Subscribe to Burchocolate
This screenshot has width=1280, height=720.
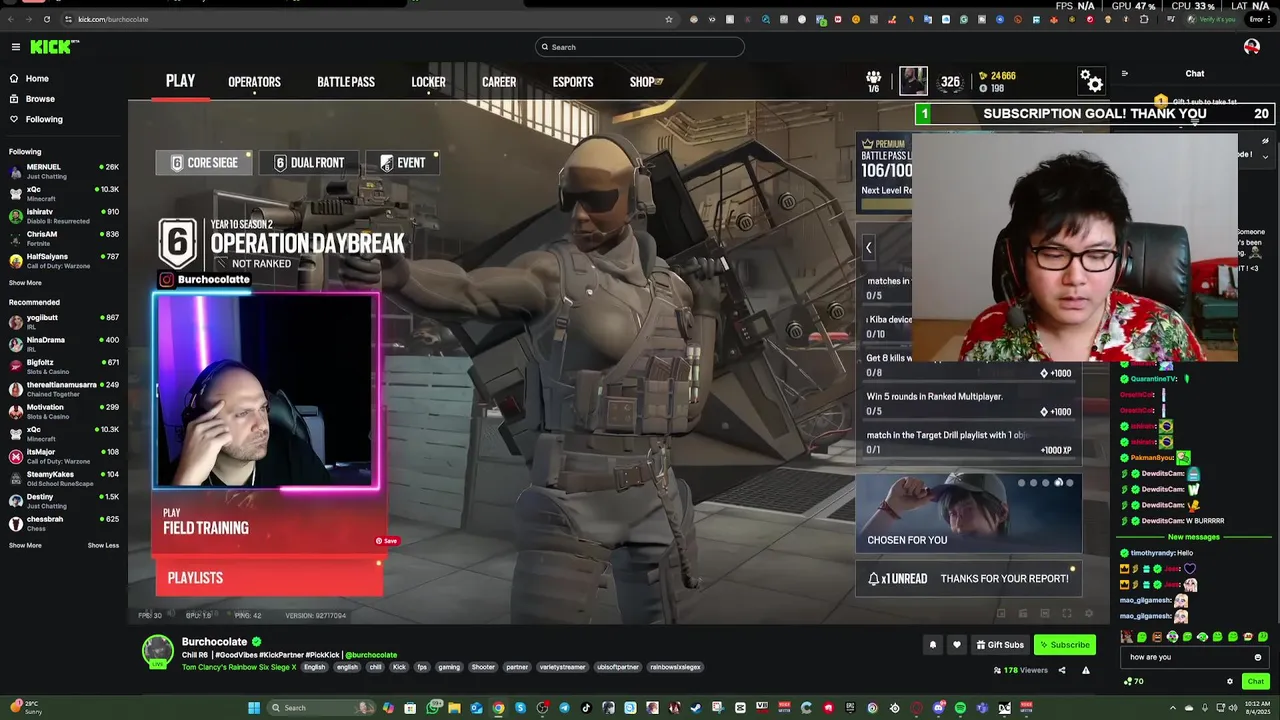[1064, 645]
